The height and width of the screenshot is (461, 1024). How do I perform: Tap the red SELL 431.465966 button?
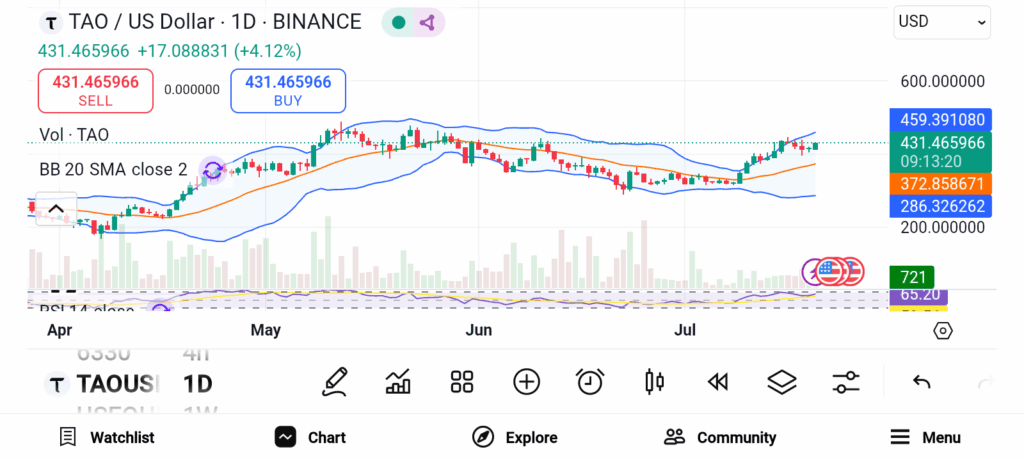pyautogui.click(x=96, y=91)
